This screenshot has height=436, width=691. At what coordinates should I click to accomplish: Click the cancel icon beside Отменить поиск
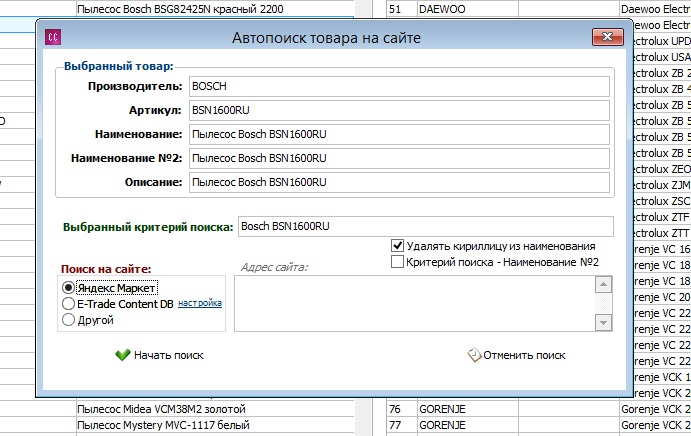pyautogui.click(x=474, y=355)
